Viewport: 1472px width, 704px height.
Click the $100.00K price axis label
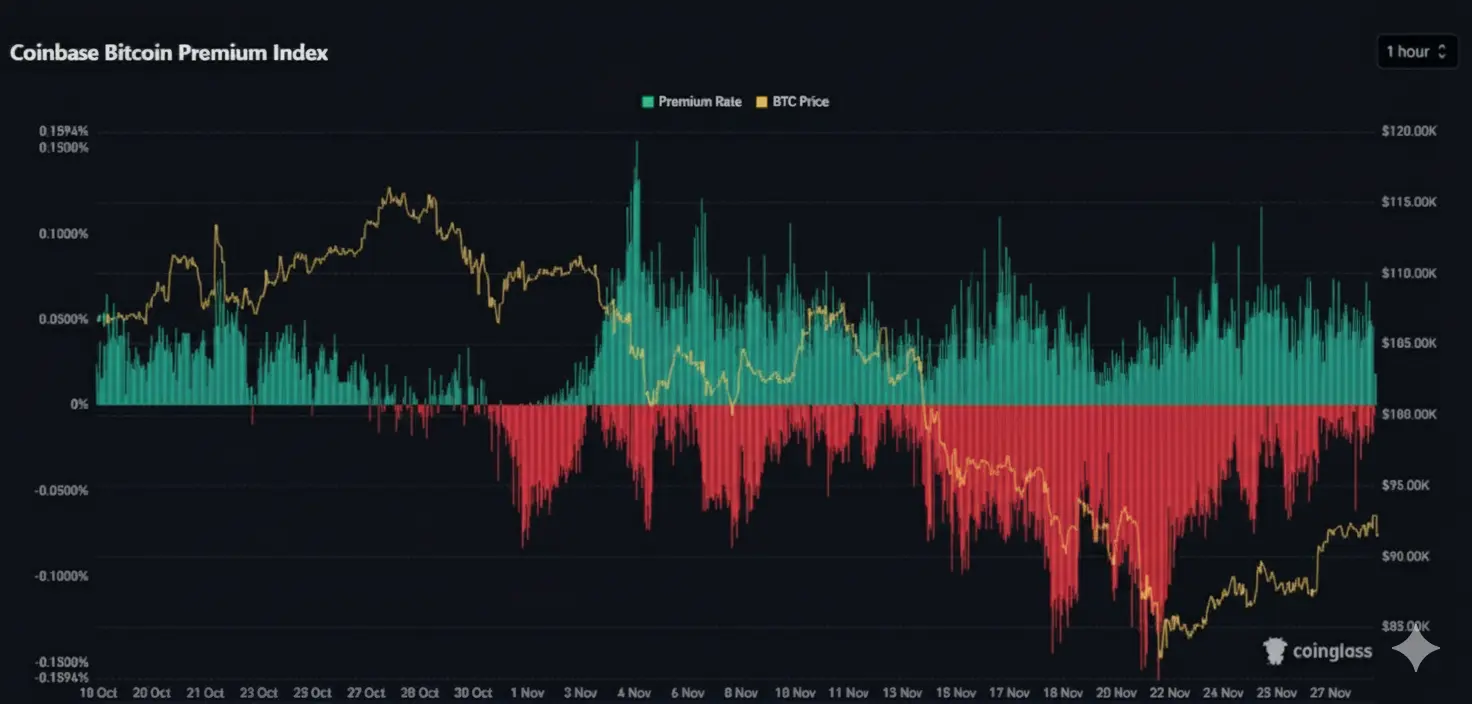click(1409, 415)
